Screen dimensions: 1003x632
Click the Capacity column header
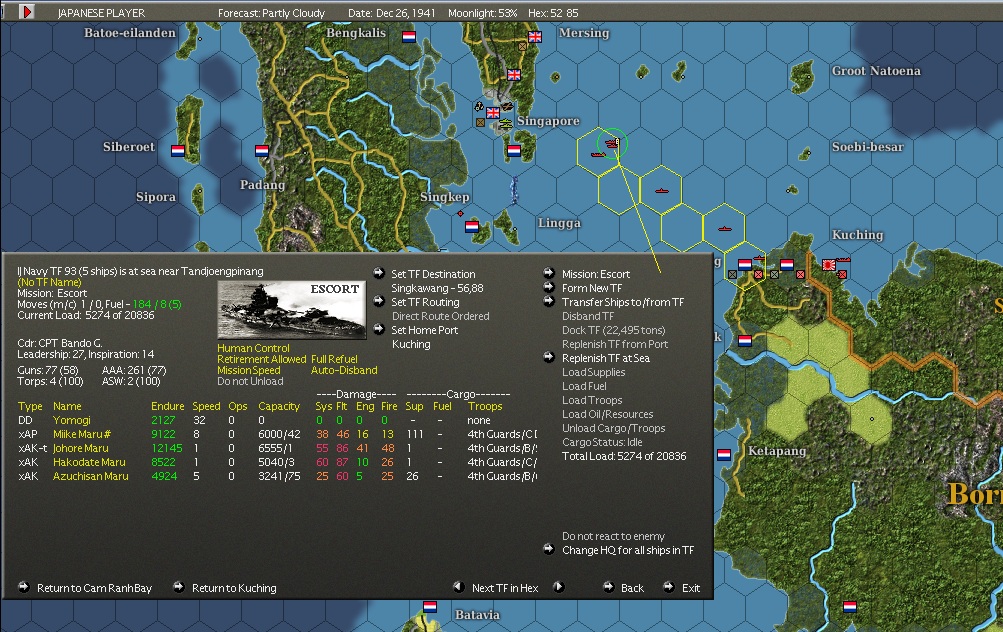pos(279,406)
